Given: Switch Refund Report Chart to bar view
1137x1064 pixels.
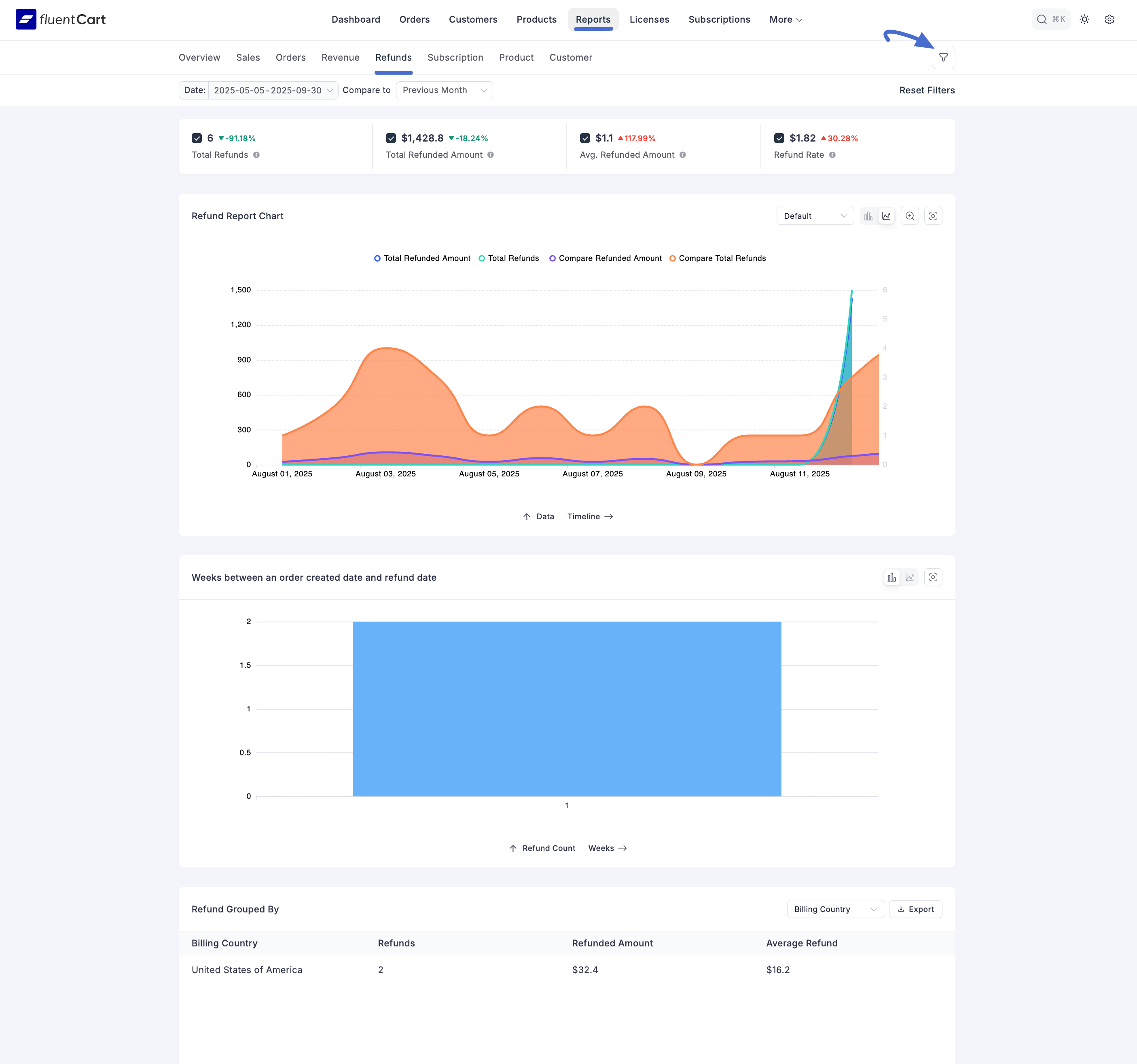Looking at the screenshot, I should (868, 216).
